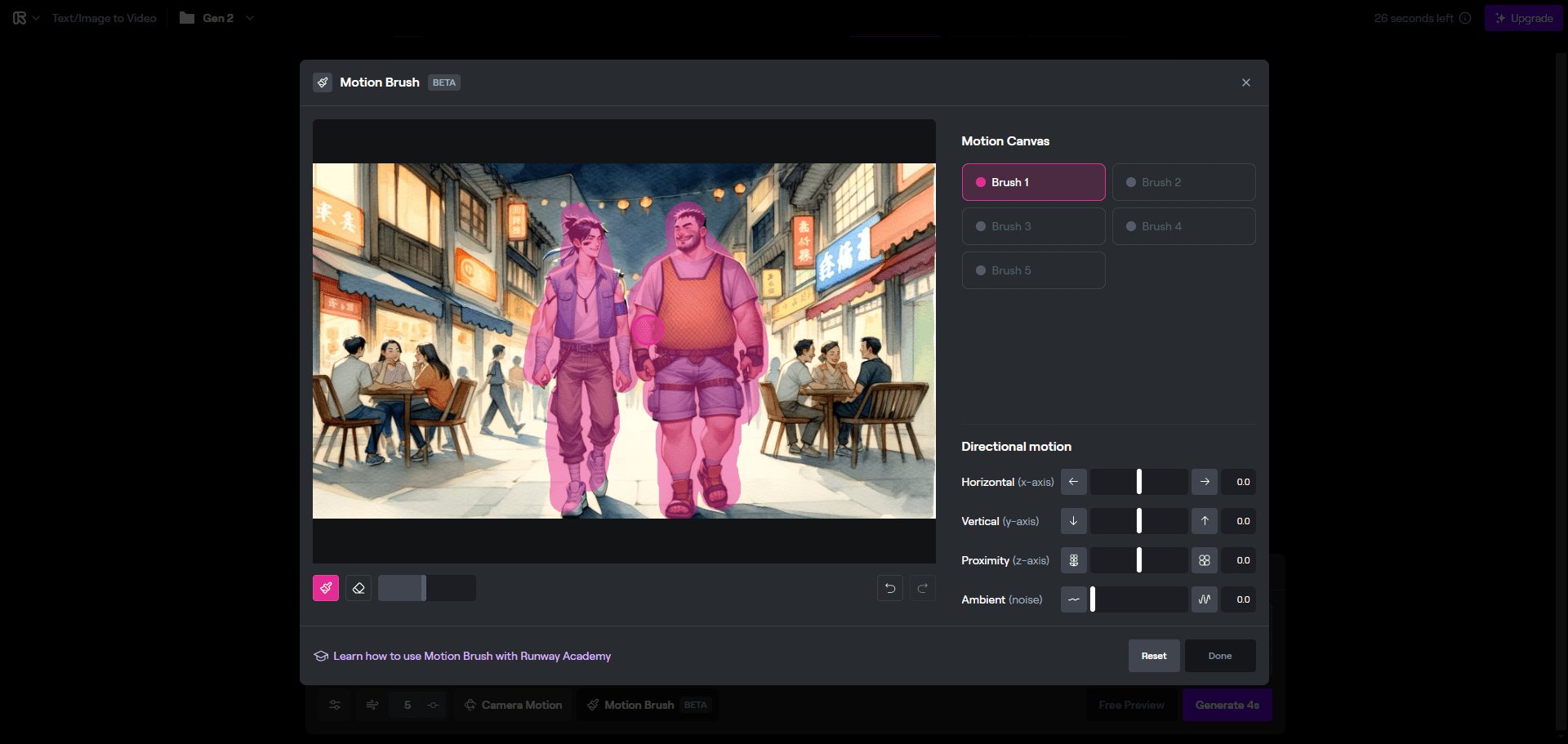This screenshot has width=1568, height=744.
Task: Click the horizontal left arrow button
Action: pos(1074,482)
